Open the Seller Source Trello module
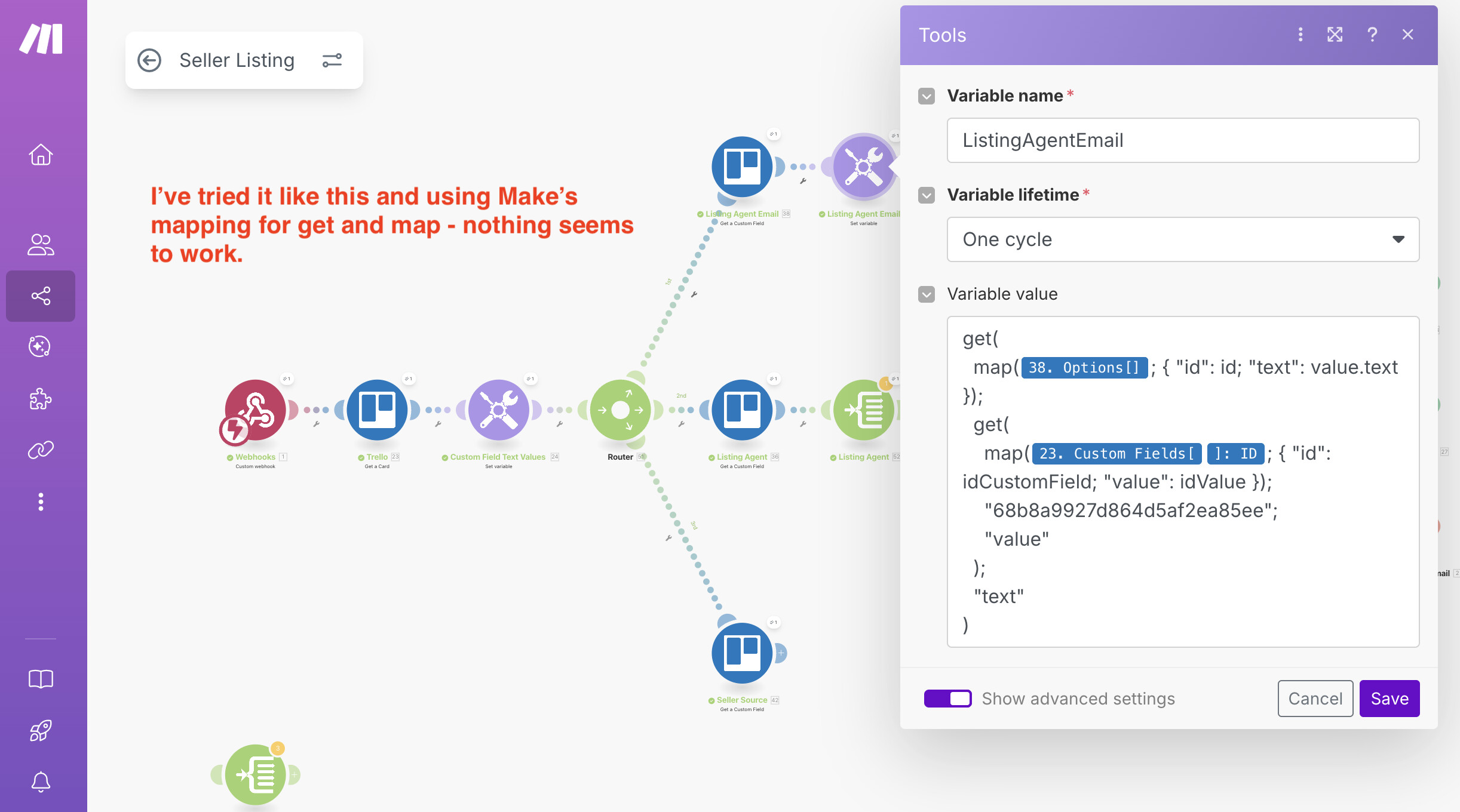Viewport: 1460px width, 812px height. pos(741,653)
